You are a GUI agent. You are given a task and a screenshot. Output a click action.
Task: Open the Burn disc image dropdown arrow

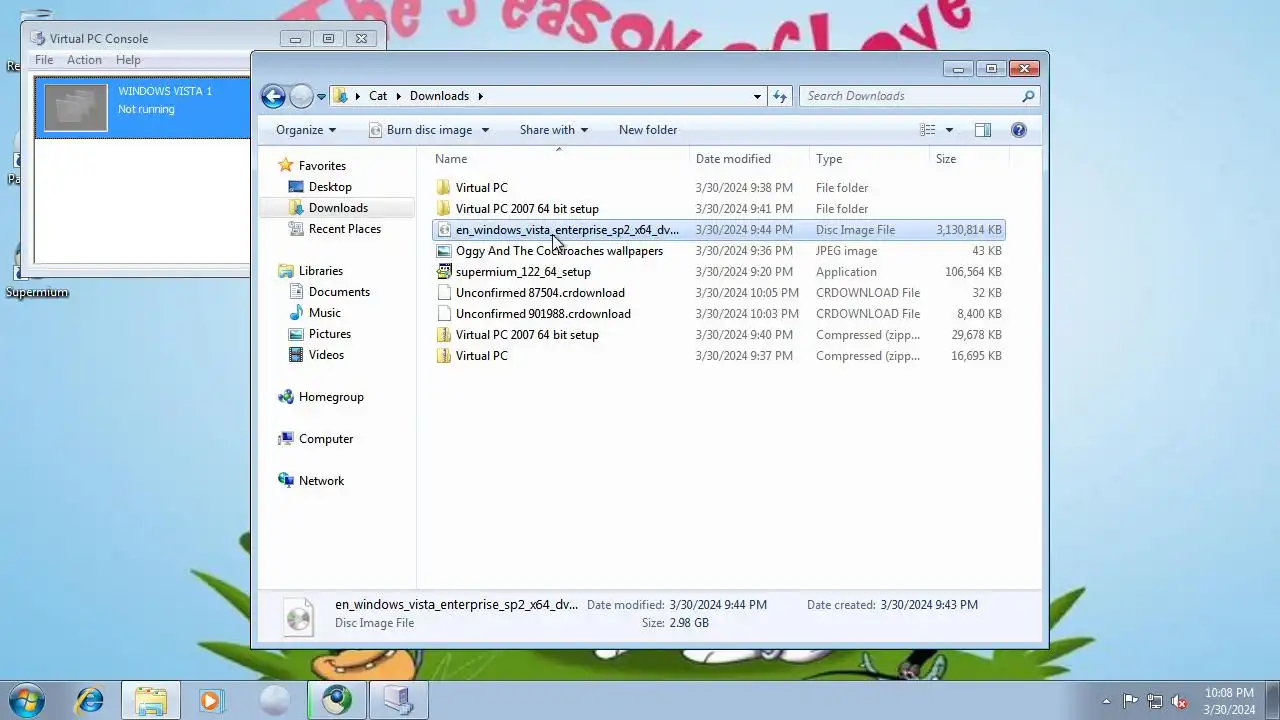click(x=485, y=130)
